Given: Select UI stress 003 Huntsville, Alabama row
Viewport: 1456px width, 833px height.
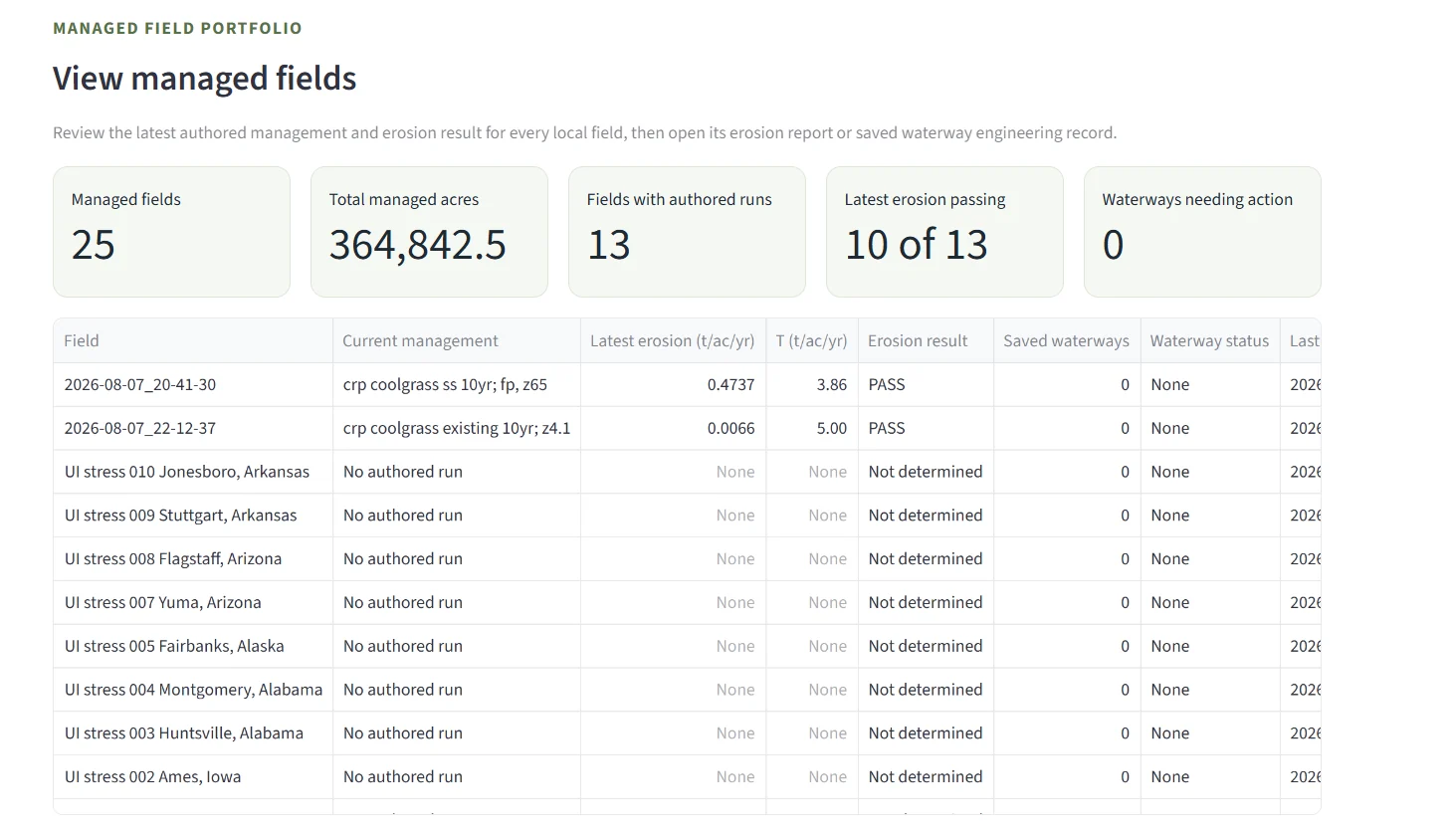Looking at the screenshot, I should [687, 733].
